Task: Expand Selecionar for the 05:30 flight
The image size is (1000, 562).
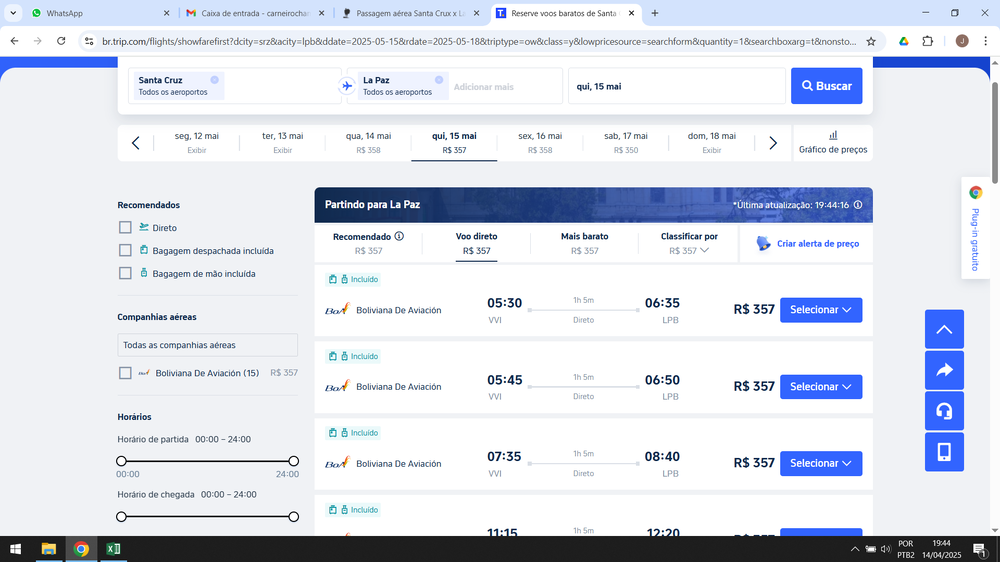Action: point(820,310)
